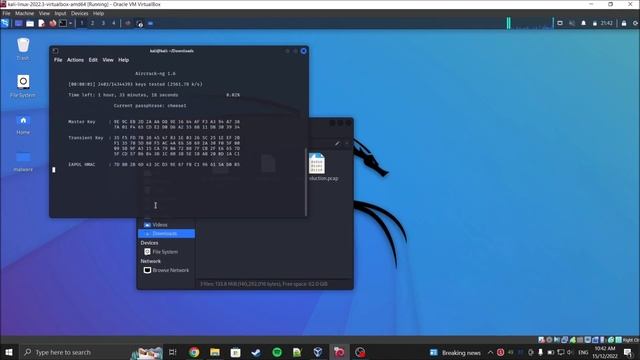The height and width of the screenshot is (360, 640).
Task: Open VirtualBox Machine menu
Action: tap(24, 13)
